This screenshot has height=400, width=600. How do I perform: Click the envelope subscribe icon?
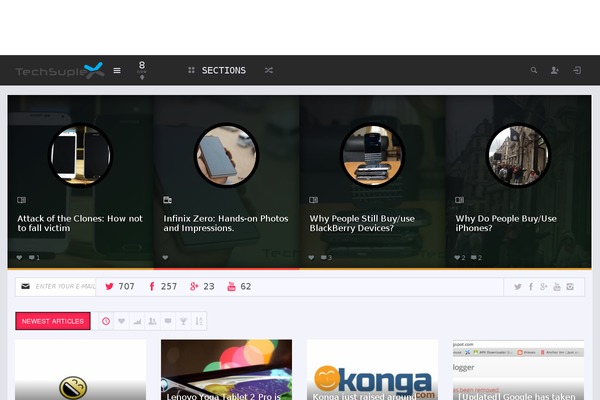pos(25,286)
